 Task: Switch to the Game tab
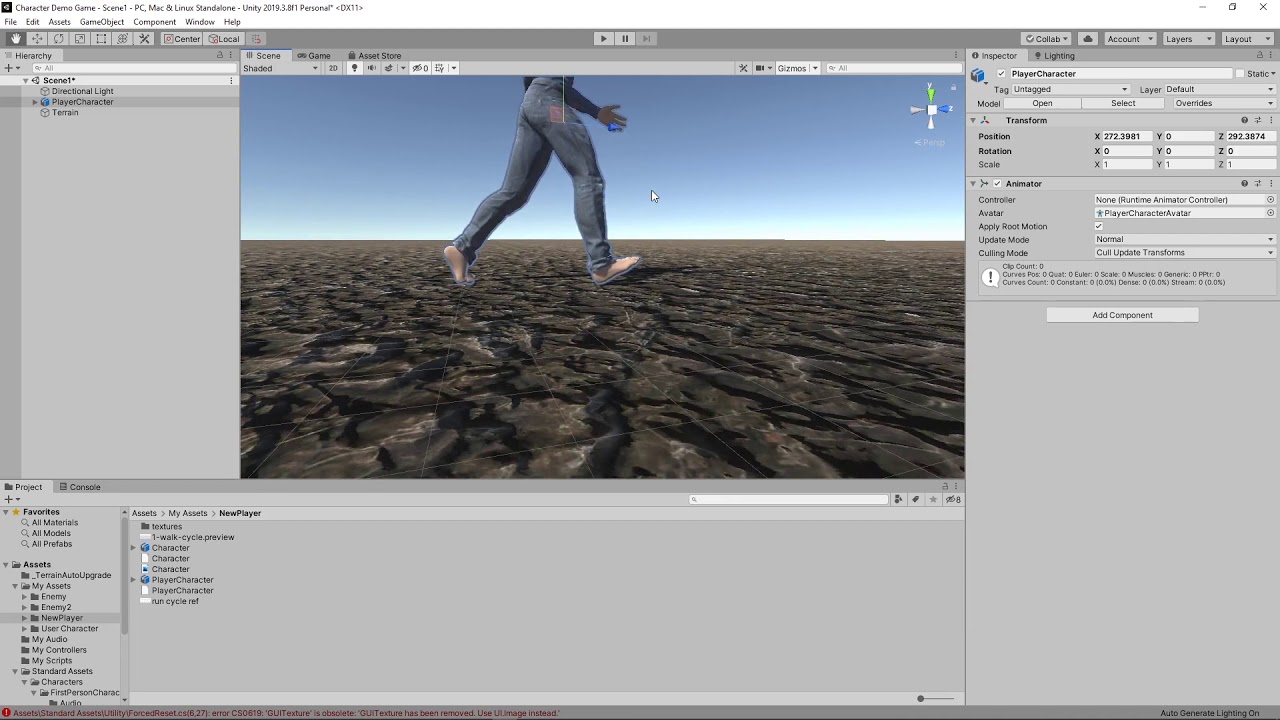pyautogui.click(x=314, y=56)
